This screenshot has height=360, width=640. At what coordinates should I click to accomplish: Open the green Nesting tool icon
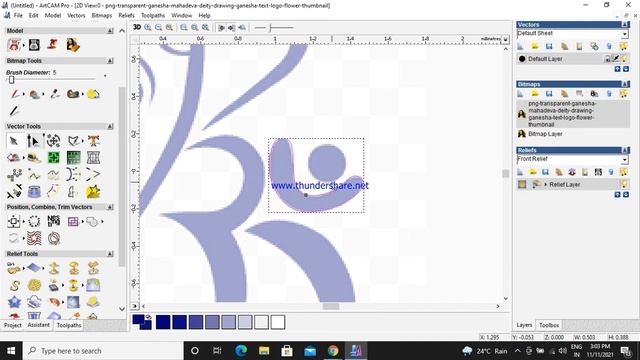pyautogui.click(x=53, y=158)
